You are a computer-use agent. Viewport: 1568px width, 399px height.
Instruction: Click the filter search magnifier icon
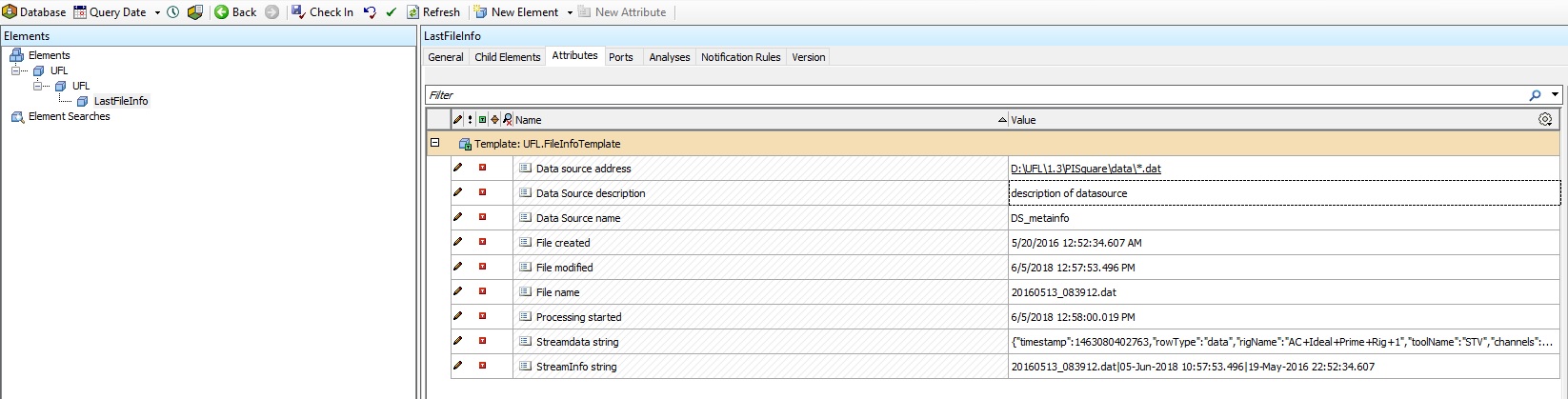tap(1535, 95)
